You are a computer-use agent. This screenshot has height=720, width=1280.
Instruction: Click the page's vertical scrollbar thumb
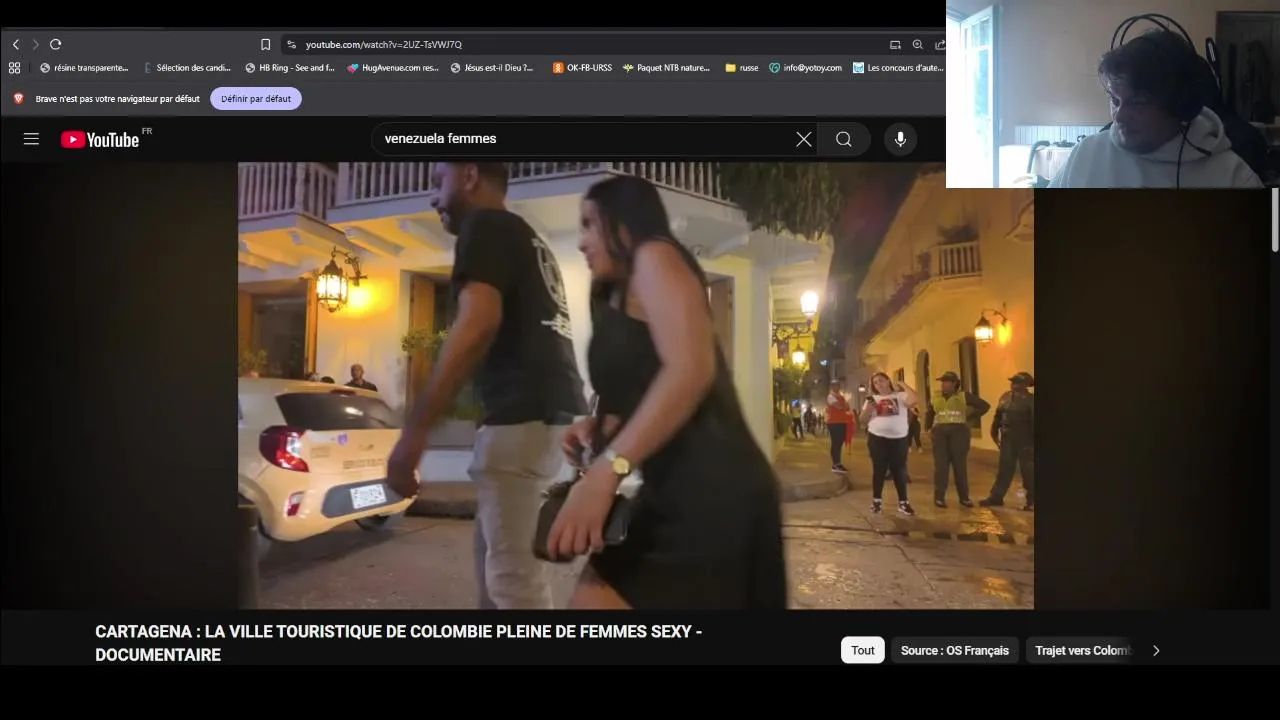coord(1275,219)
